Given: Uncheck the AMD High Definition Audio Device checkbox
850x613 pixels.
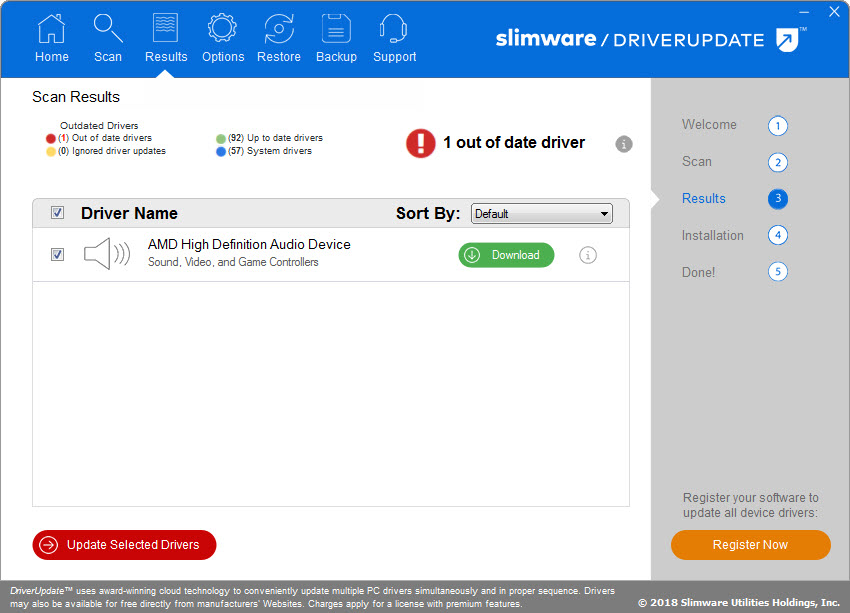Looking at the screenshot, I should 57,254.
